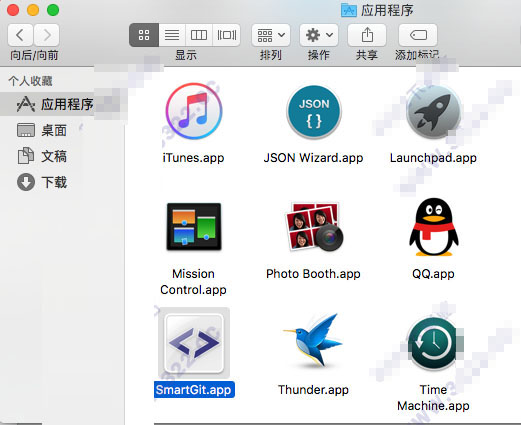Image resolution: width=521 pixels, height=425 pixels.
Task: Click the Thunder.app label
Action: (x=313, y=390)
